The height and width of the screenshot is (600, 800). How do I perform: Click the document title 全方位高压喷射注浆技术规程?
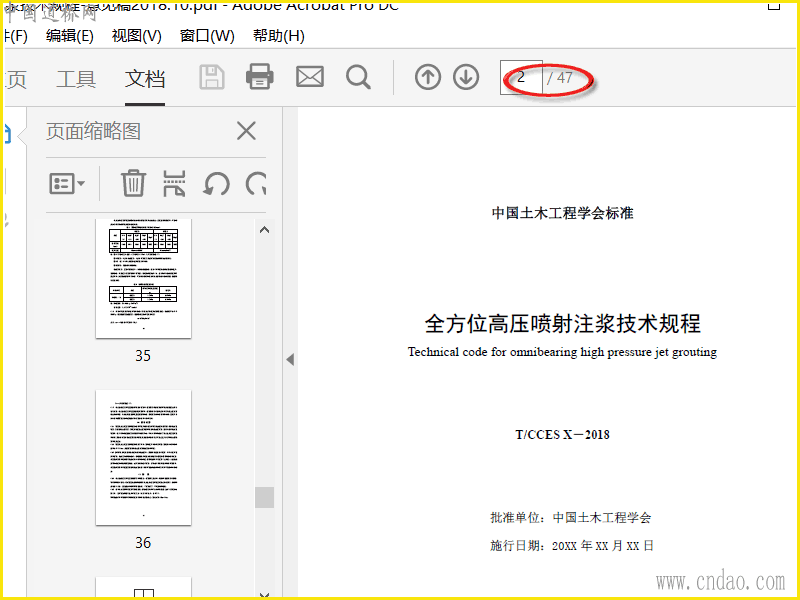point(563,323)
